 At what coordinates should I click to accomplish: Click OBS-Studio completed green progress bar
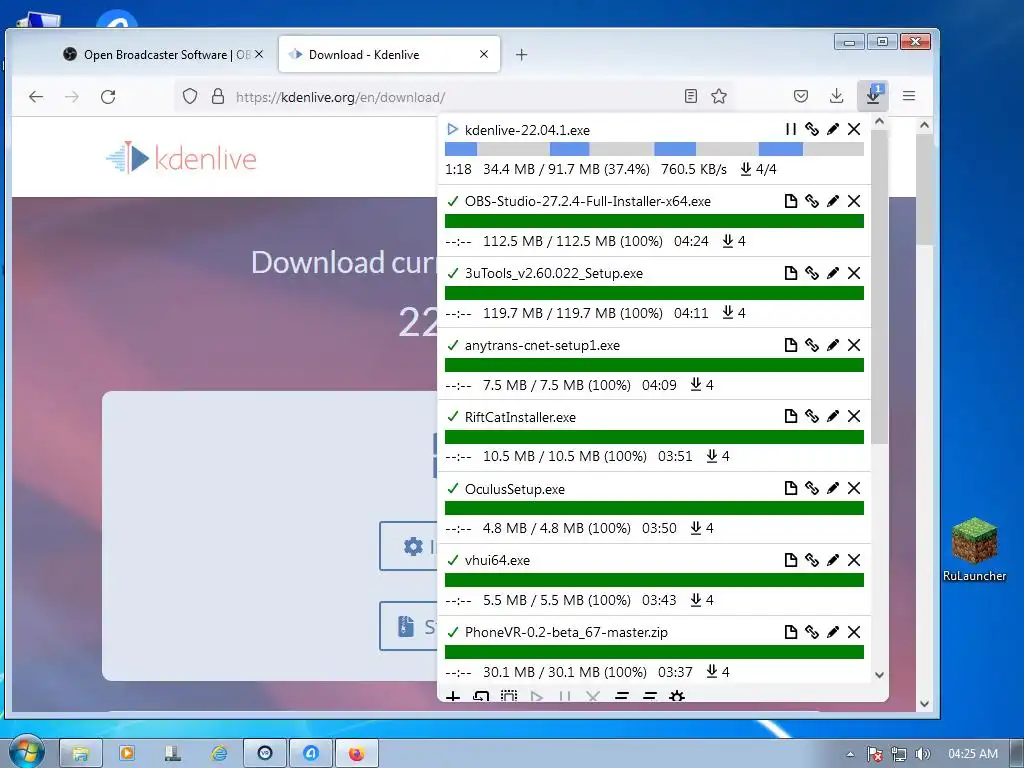coord(654,221)
